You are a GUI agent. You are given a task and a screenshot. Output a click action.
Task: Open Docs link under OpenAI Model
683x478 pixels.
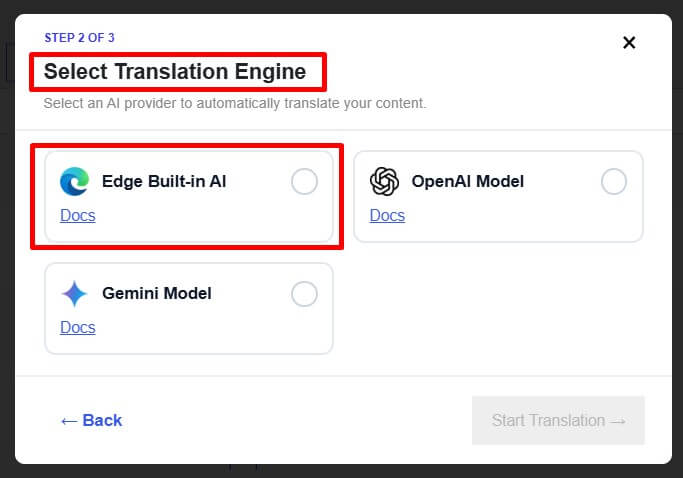(387, 215)
